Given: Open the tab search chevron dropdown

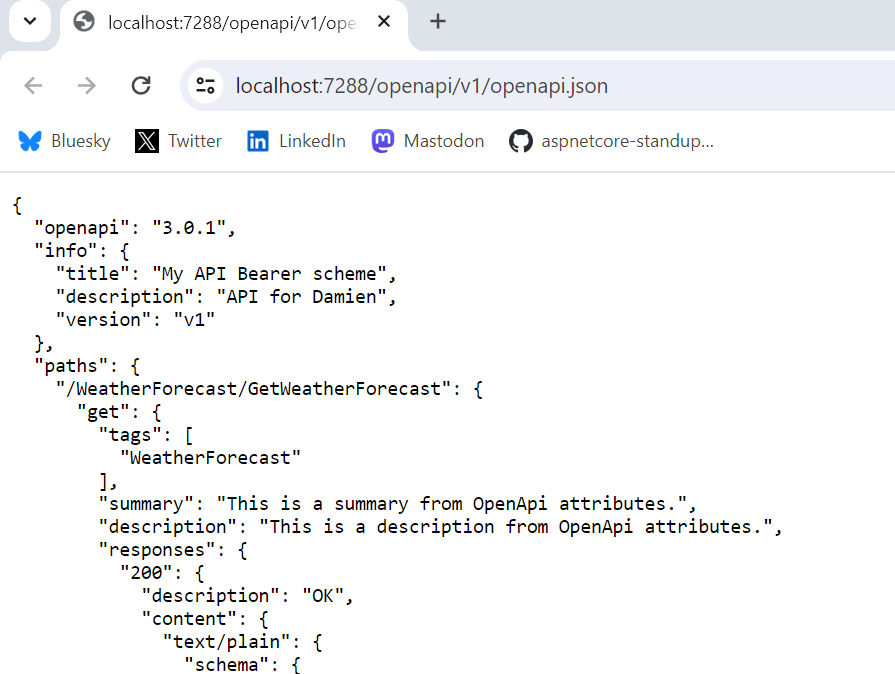Looking at the screenshot, I should tap(30, 22).
